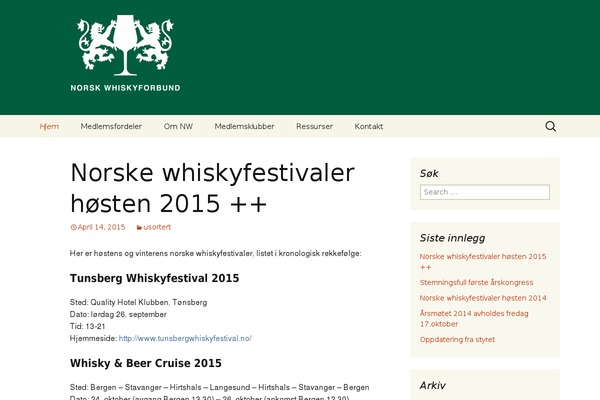Click the Whisky & Beer Cruise 2015 heading

coord(146,363)
